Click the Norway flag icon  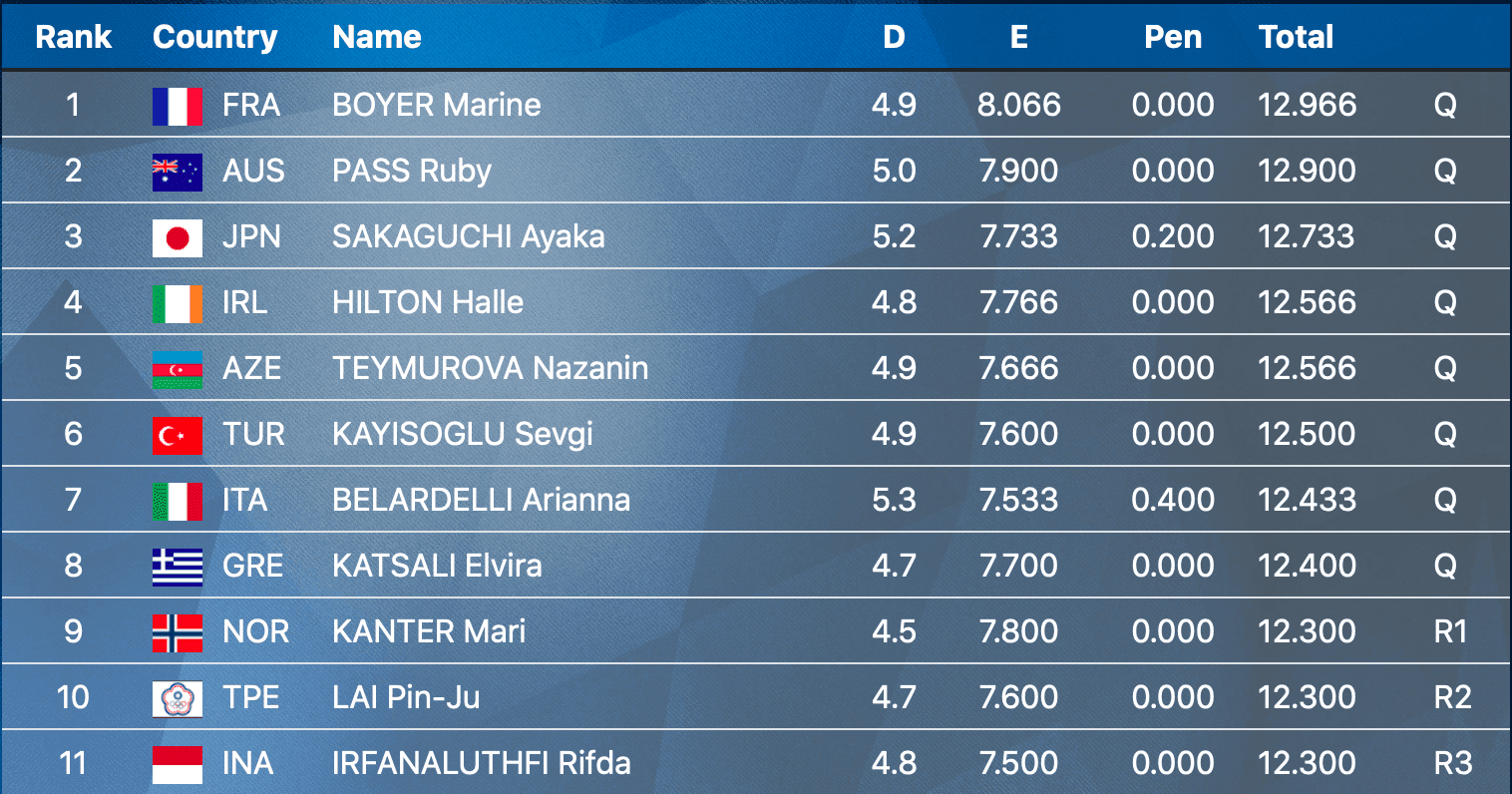click(x=178, y=632)
